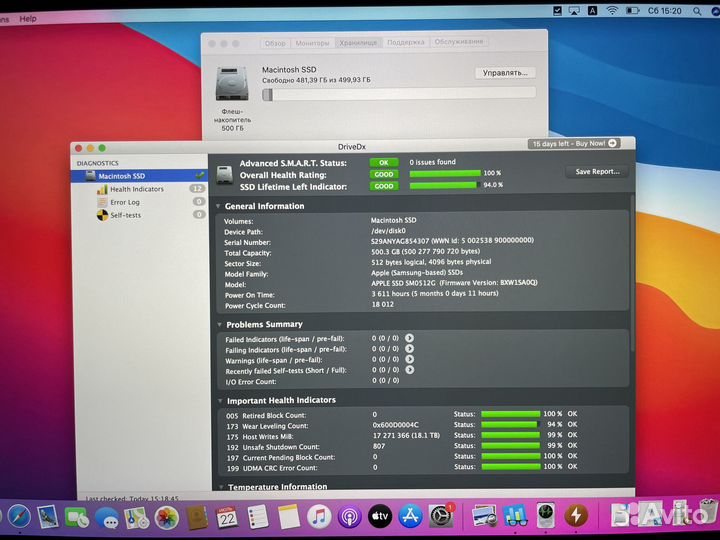Open Health Indicators in the sidebar
The height and width of the screenshot is (540, 720).
pos(136,189)
